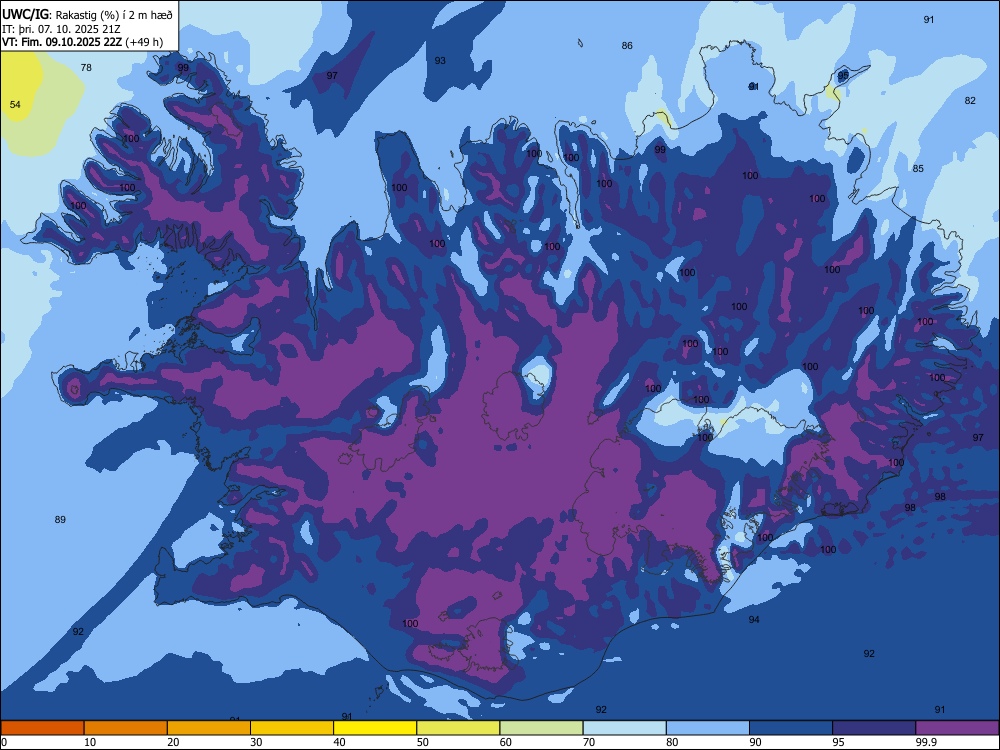Image resolution: width=1000 pixels, height=750 pixels.
Task: Click the legend tick label '30'
Action: tap(256, 742)
